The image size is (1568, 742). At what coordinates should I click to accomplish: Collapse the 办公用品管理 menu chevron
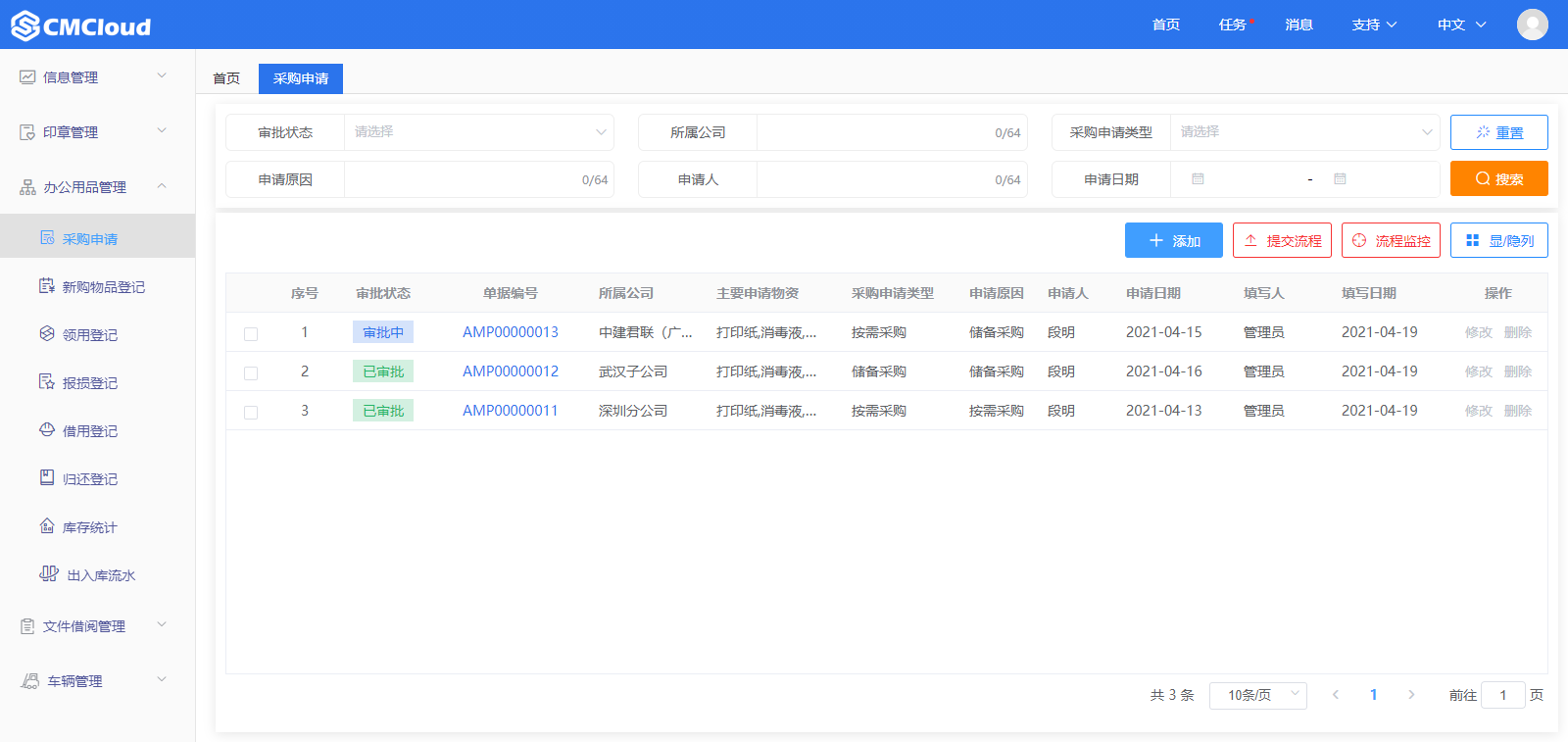tap(162, 185)
